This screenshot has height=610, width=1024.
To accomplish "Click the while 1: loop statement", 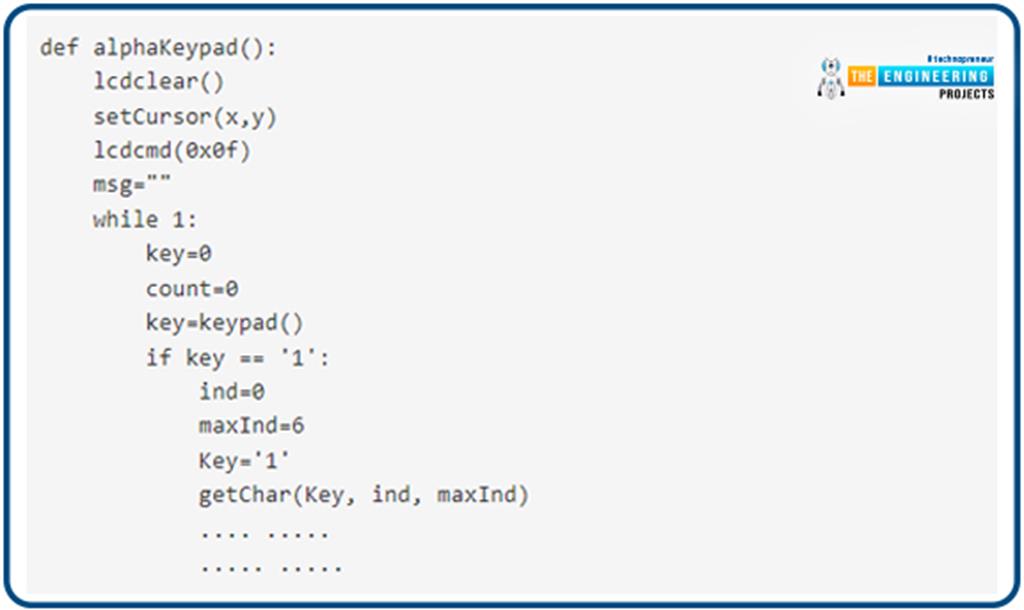I will [x=145, y=219].
